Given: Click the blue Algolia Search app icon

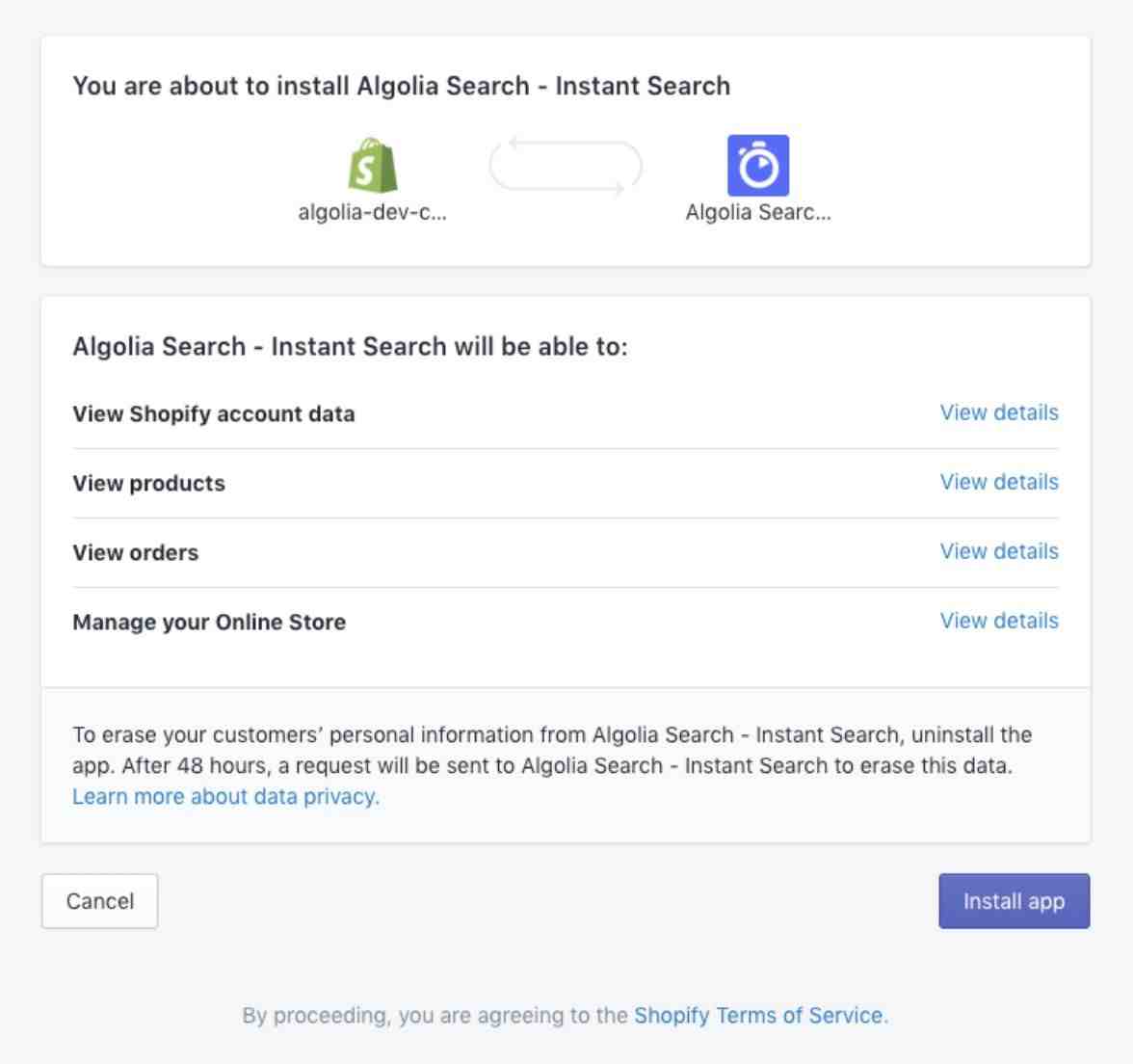Looking at the screenshot, I should [x=758, y=166].
